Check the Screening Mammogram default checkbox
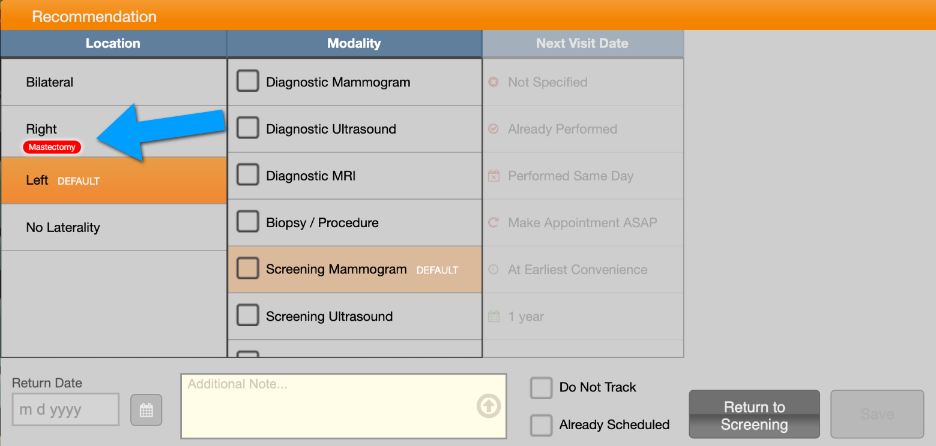The height and width of the screenshot is (446, 936). click(248, 269)
